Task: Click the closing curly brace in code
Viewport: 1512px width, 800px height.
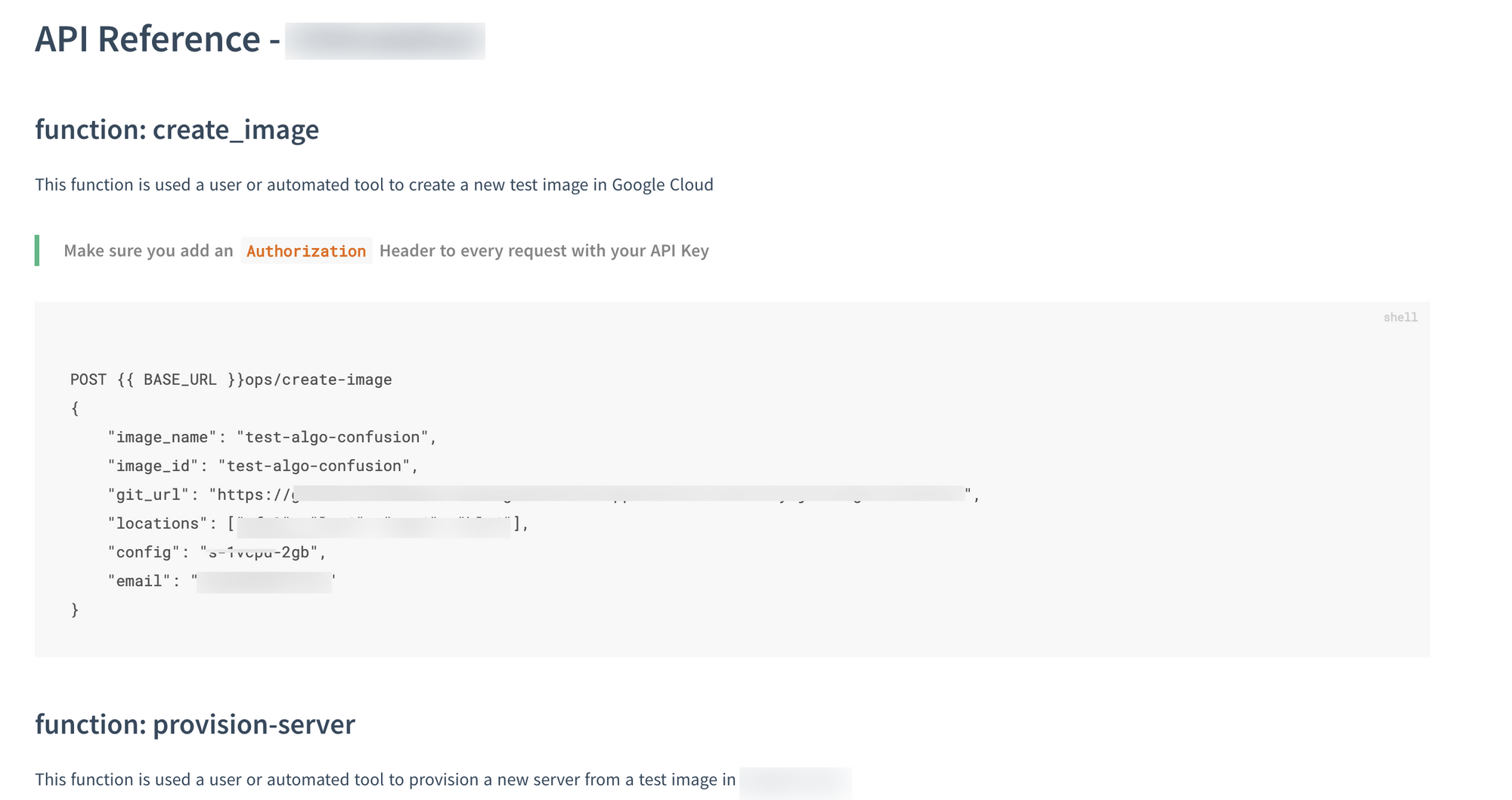Action: coord(75,609)
